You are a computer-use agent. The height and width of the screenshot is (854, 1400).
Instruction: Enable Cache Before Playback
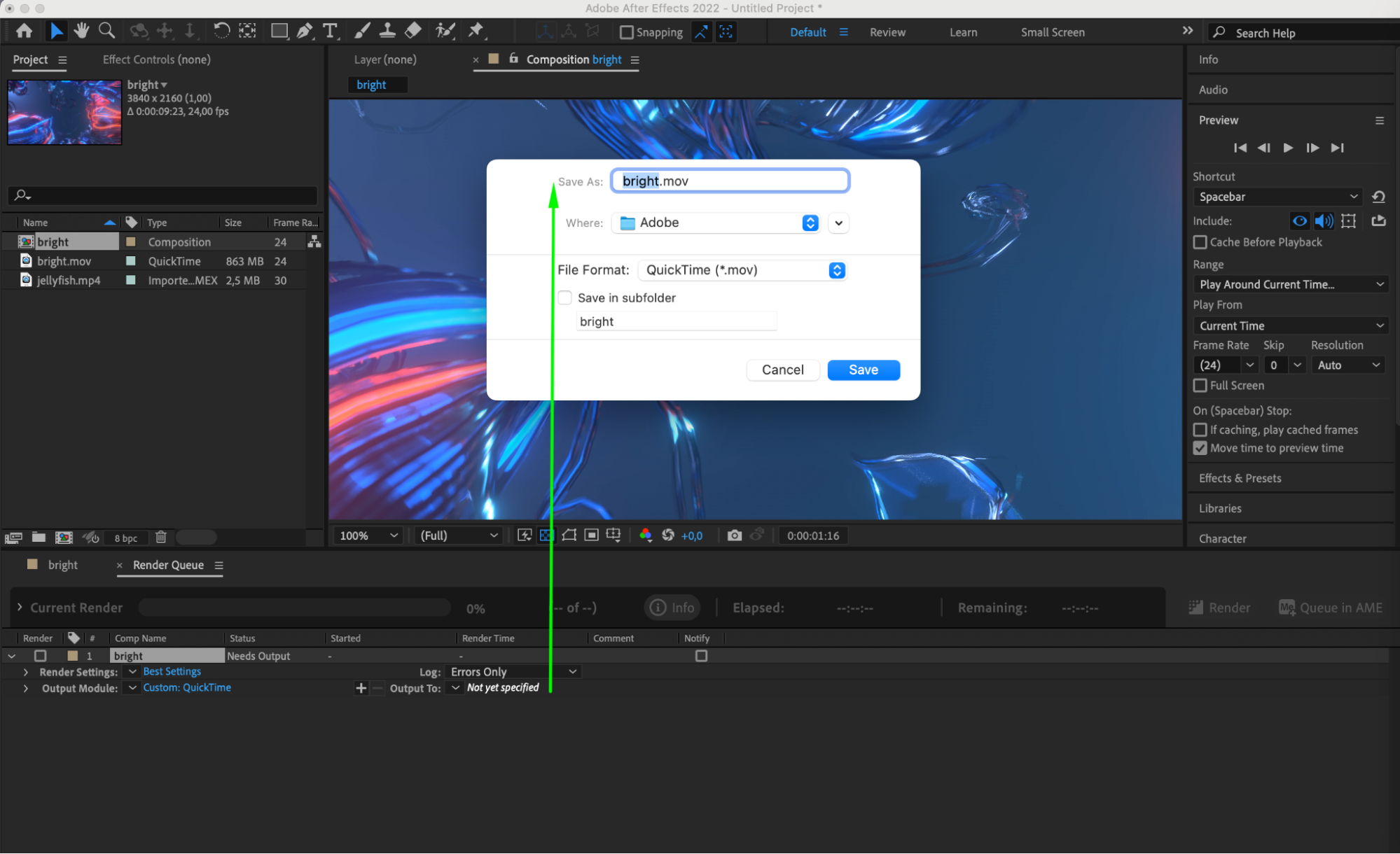pyautogui.click(x=1200, y=242)
